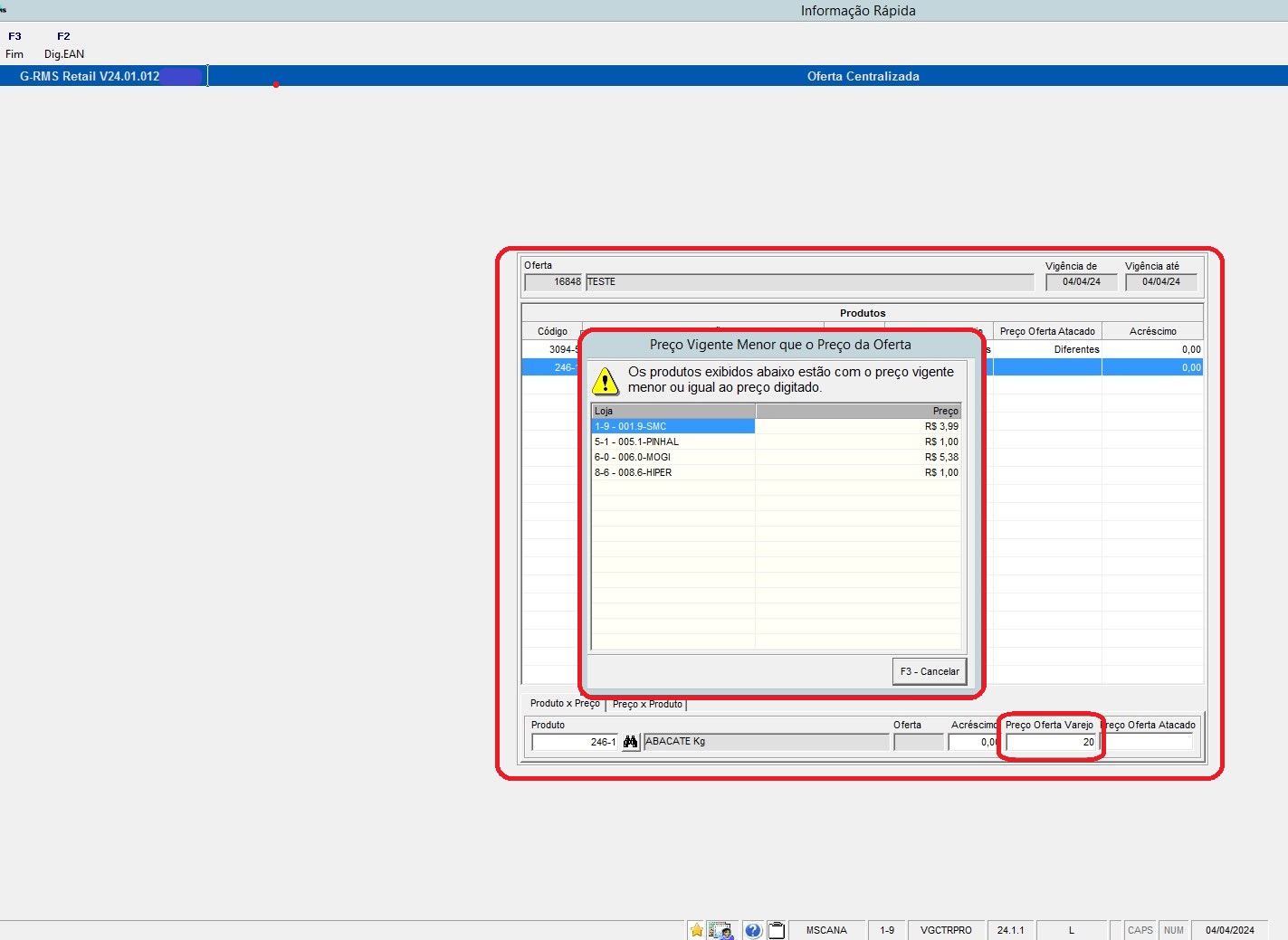This screenshot has width=1288, height=940.
Task: Click the F3 Fim toolbar item
Action: (x=14, y=45)
